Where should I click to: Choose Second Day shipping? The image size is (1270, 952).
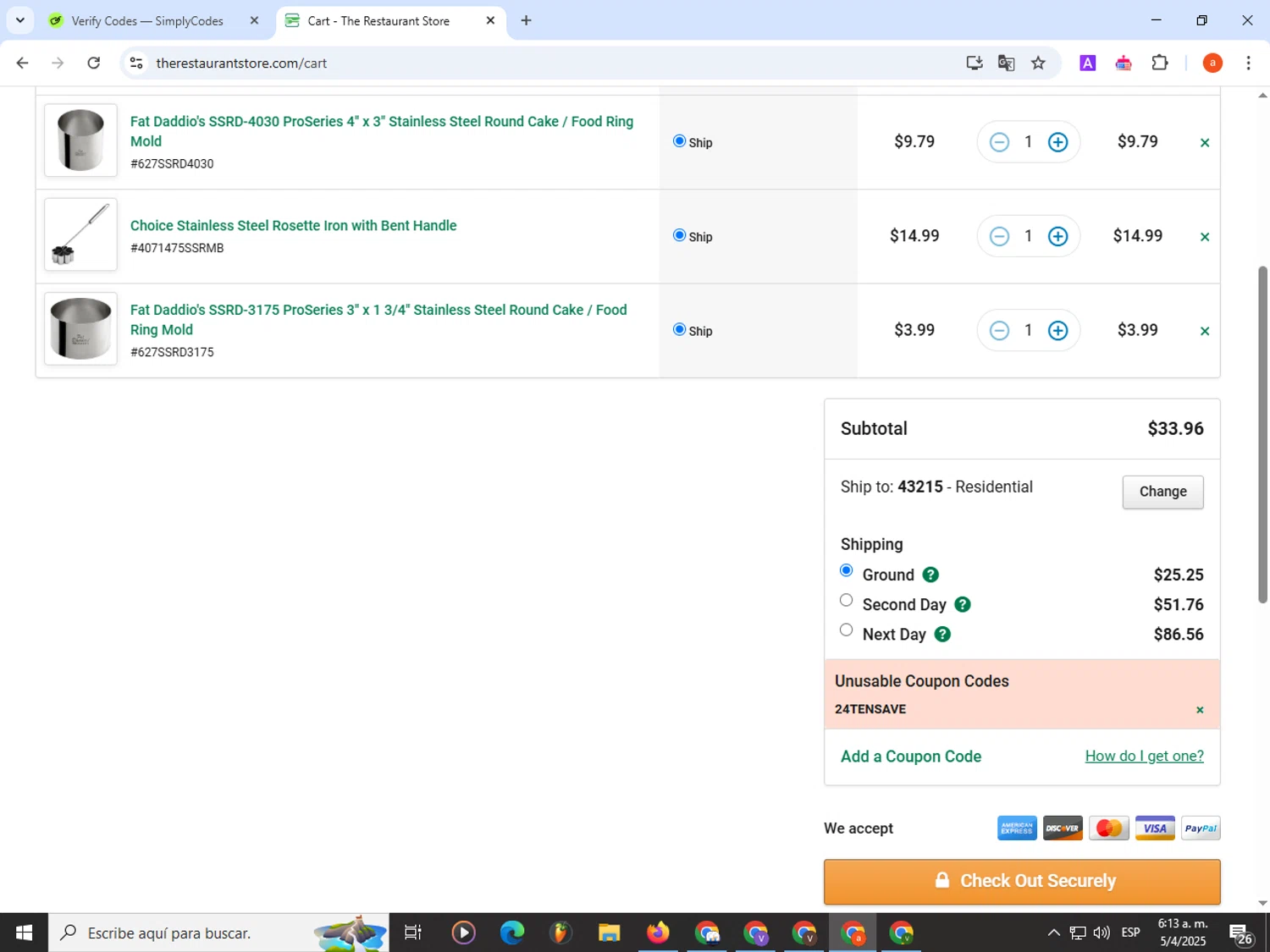(846, 600)
